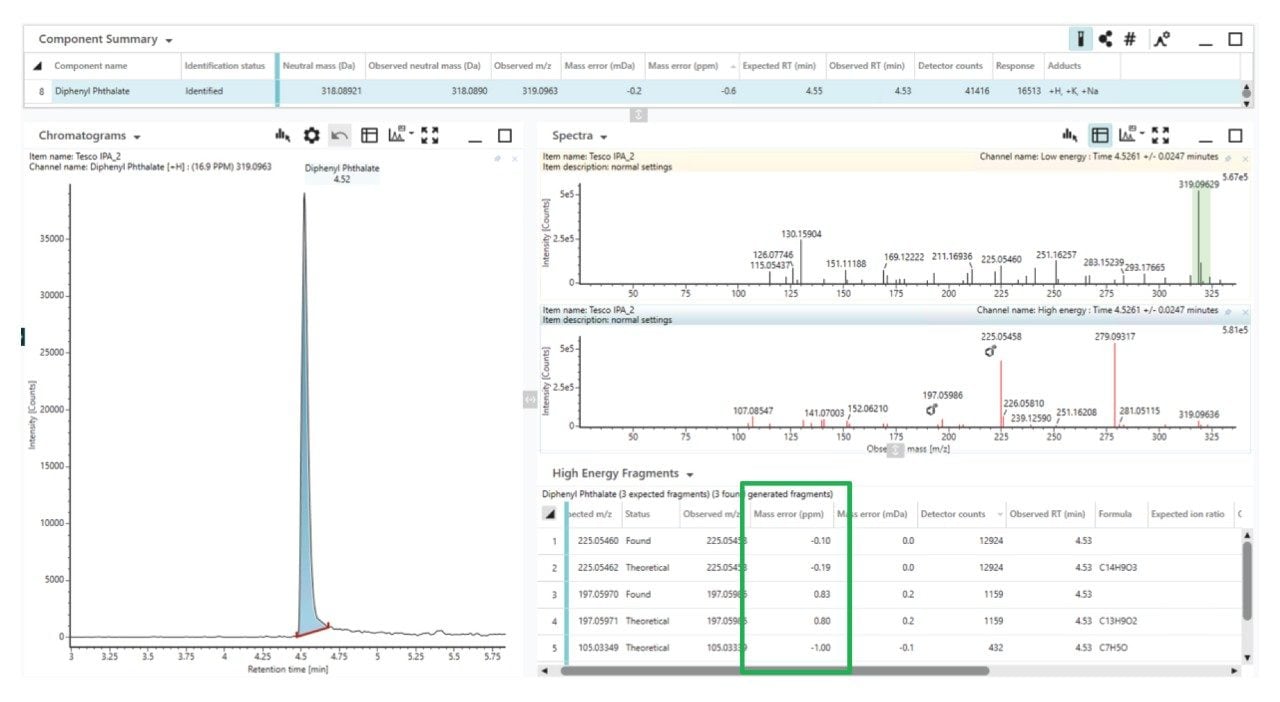Sort by Mass error (mDa) in Component Summary
This screenshot has height=702, width=1280.
tap(601, 66)
